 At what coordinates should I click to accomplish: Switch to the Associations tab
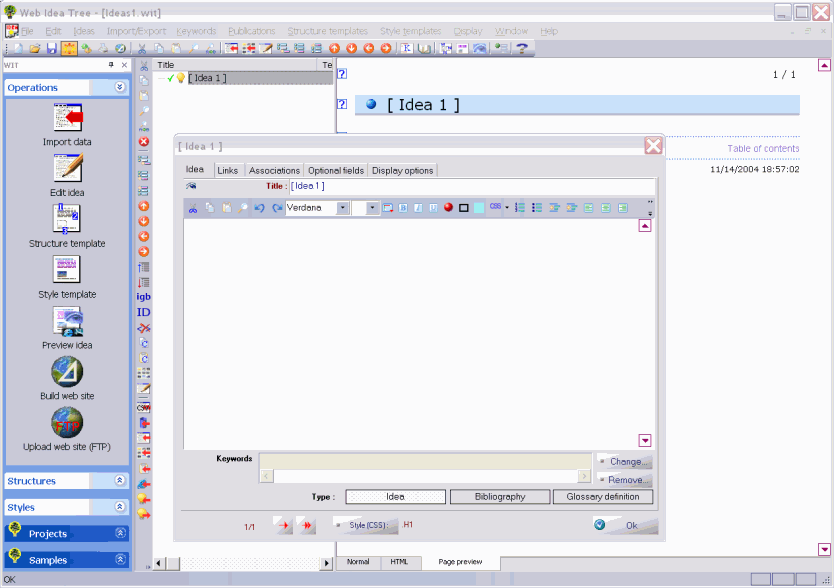(274, 170)
